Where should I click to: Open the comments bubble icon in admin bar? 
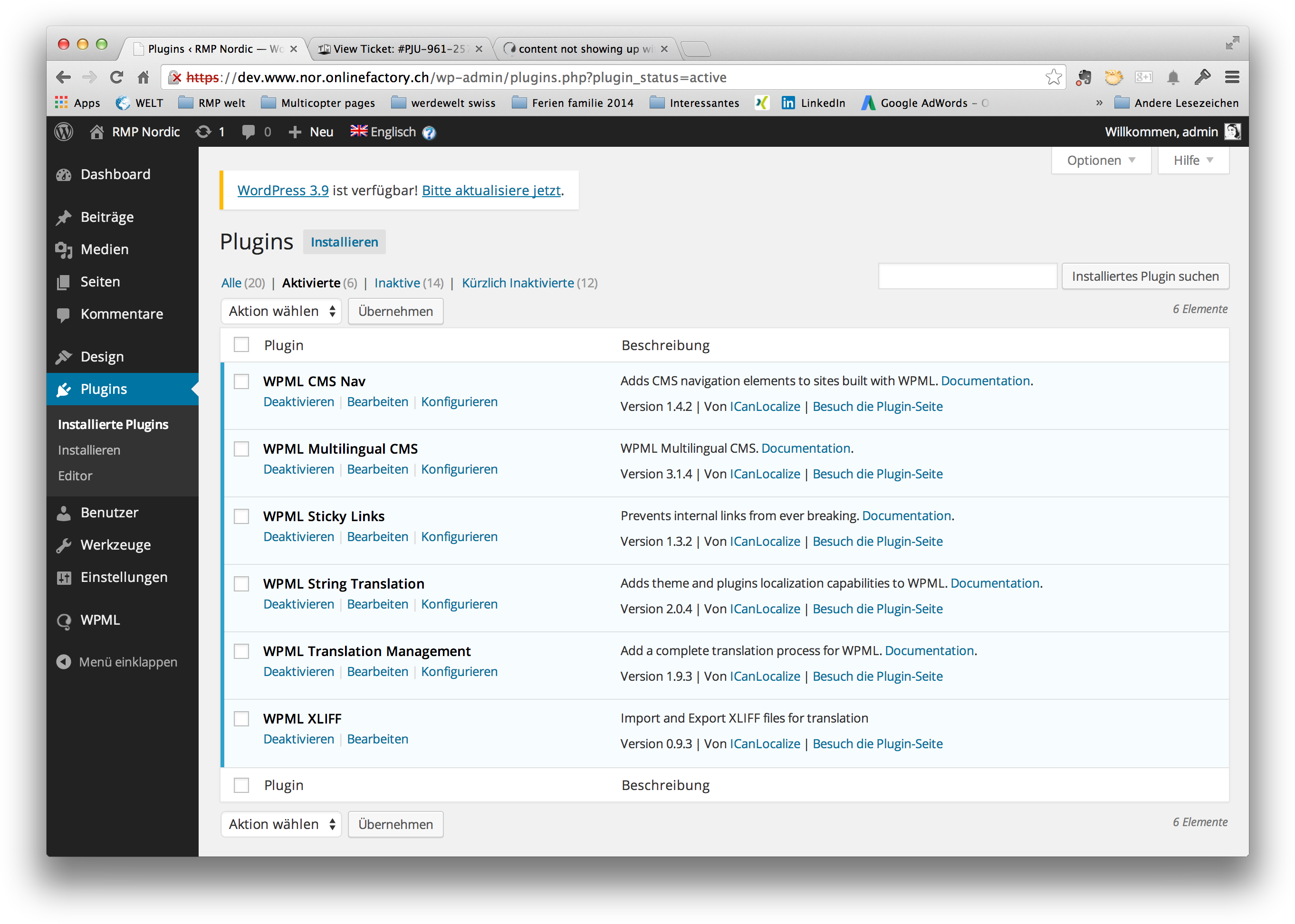pyautogui.click(x=248, y=132)
